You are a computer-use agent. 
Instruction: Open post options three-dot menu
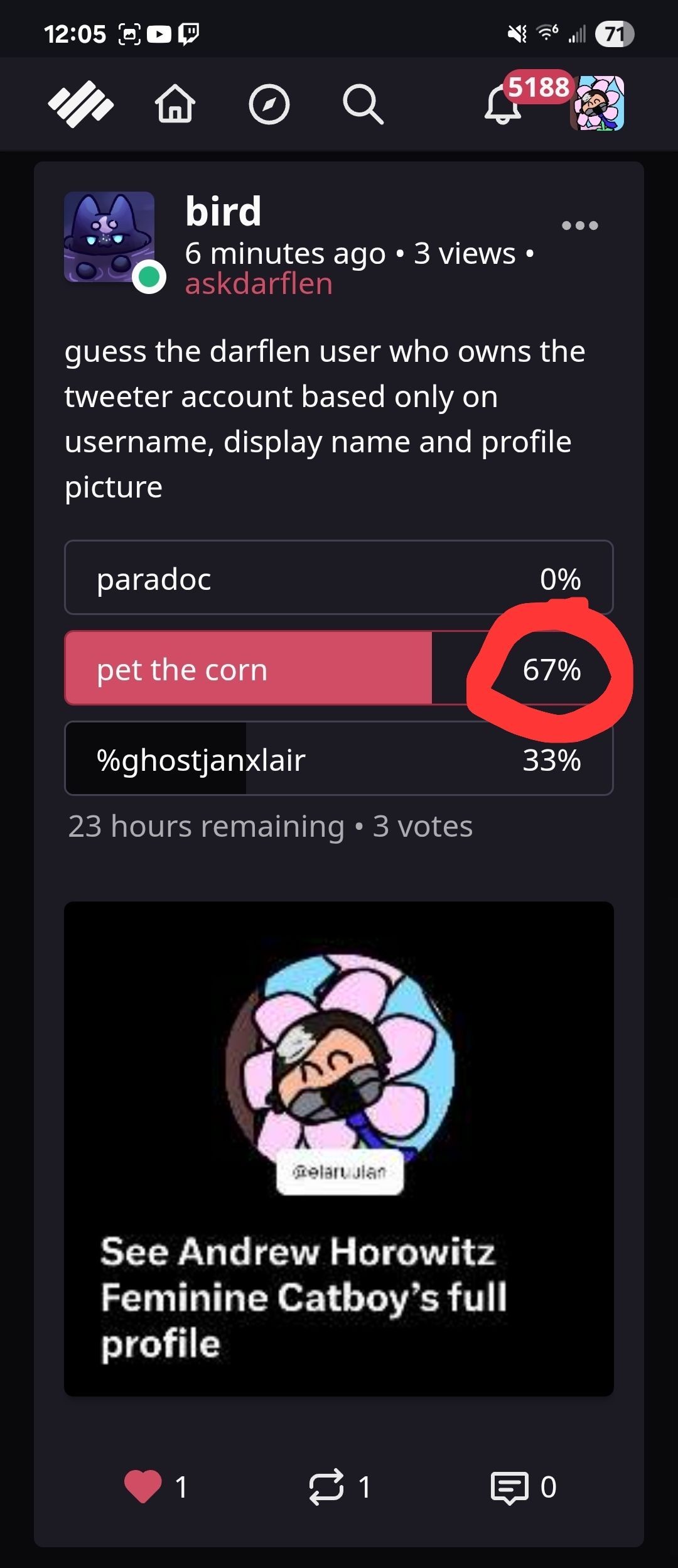(x=579, y=226)
